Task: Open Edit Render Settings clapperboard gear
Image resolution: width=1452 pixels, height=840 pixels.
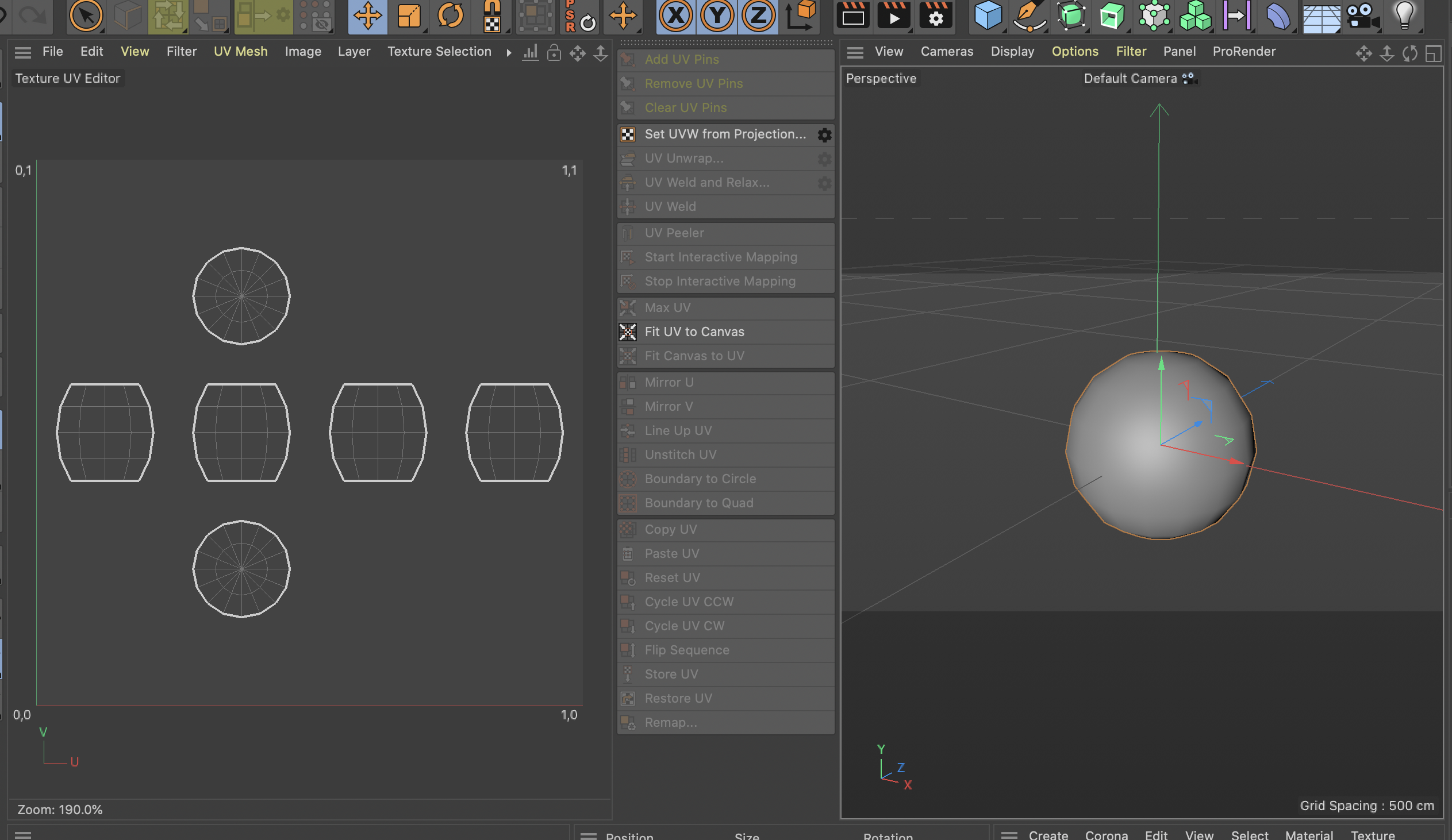Action: 935,16
